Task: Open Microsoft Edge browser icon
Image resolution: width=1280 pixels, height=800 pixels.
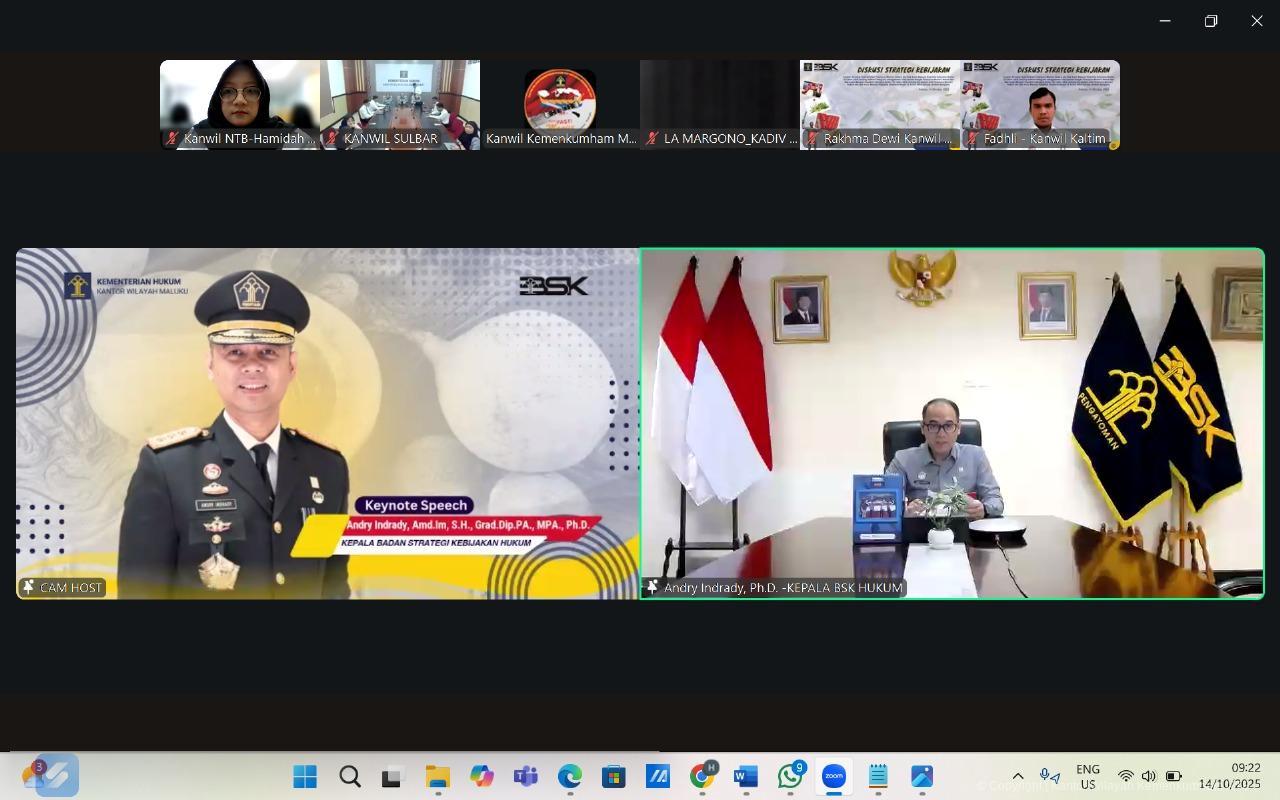Action: click(x=569, y=777)
